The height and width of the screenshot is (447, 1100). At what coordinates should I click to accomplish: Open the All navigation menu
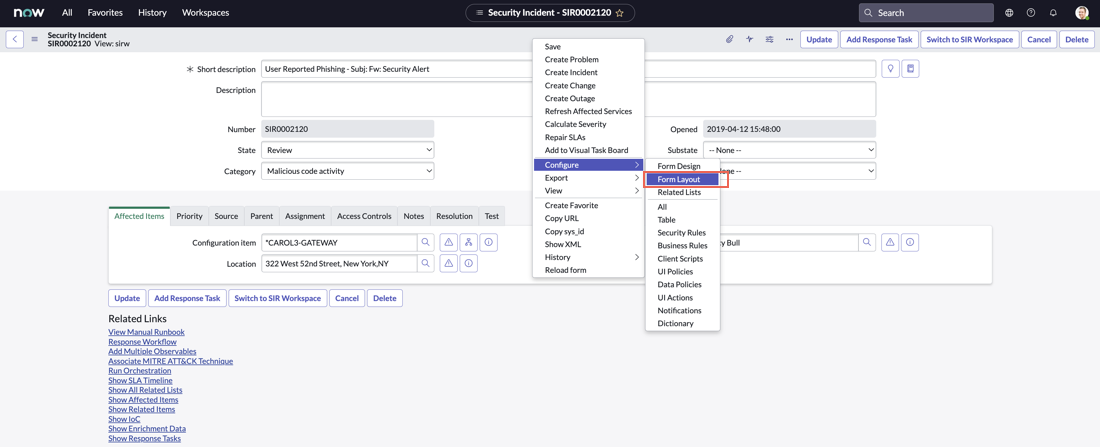(x=67, y=13)
